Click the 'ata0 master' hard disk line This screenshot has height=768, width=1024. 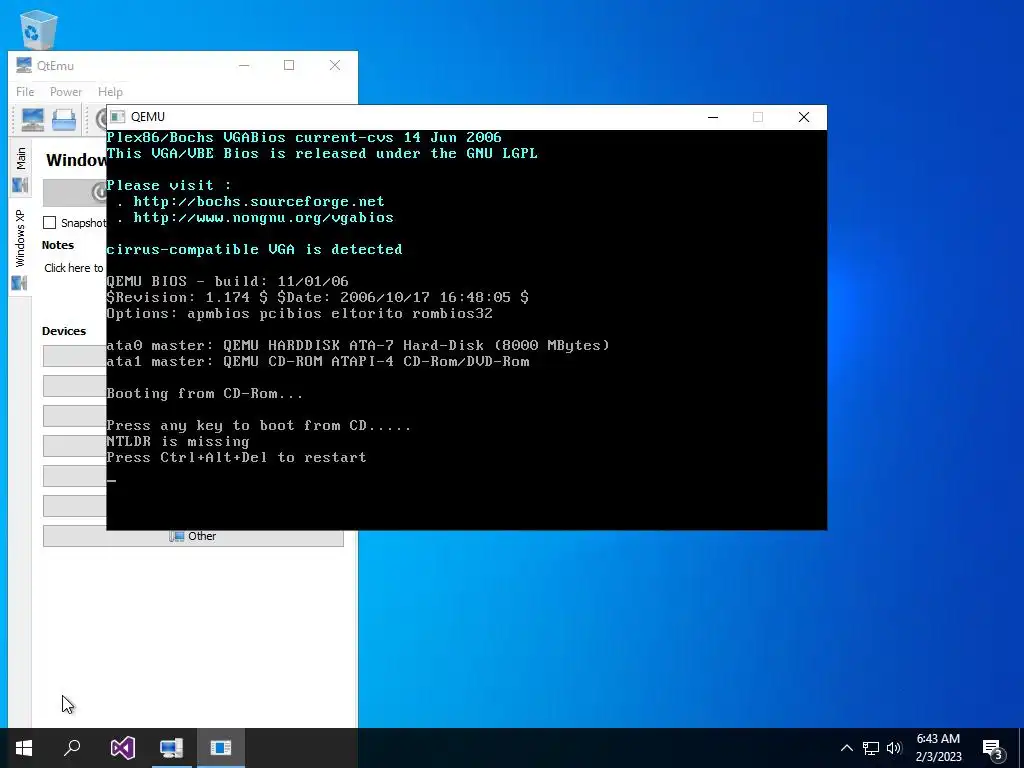click(x=358, y=345)
